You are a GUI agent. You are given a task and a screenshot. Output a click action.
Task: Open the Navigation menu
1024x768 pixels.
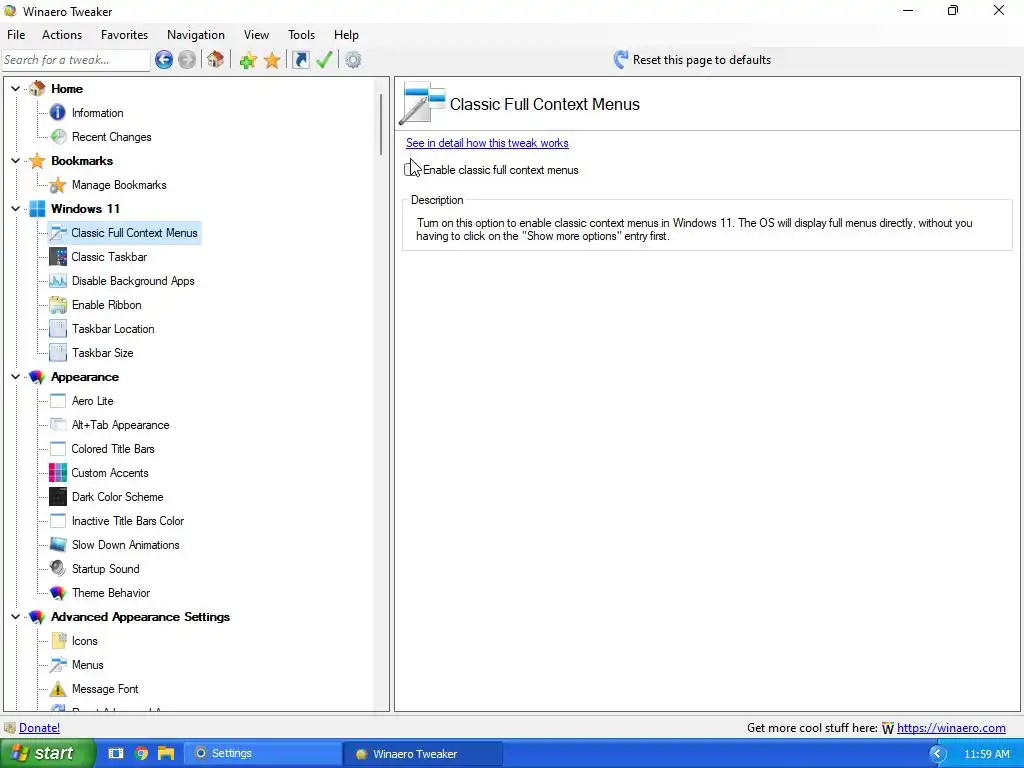(196, 35)
